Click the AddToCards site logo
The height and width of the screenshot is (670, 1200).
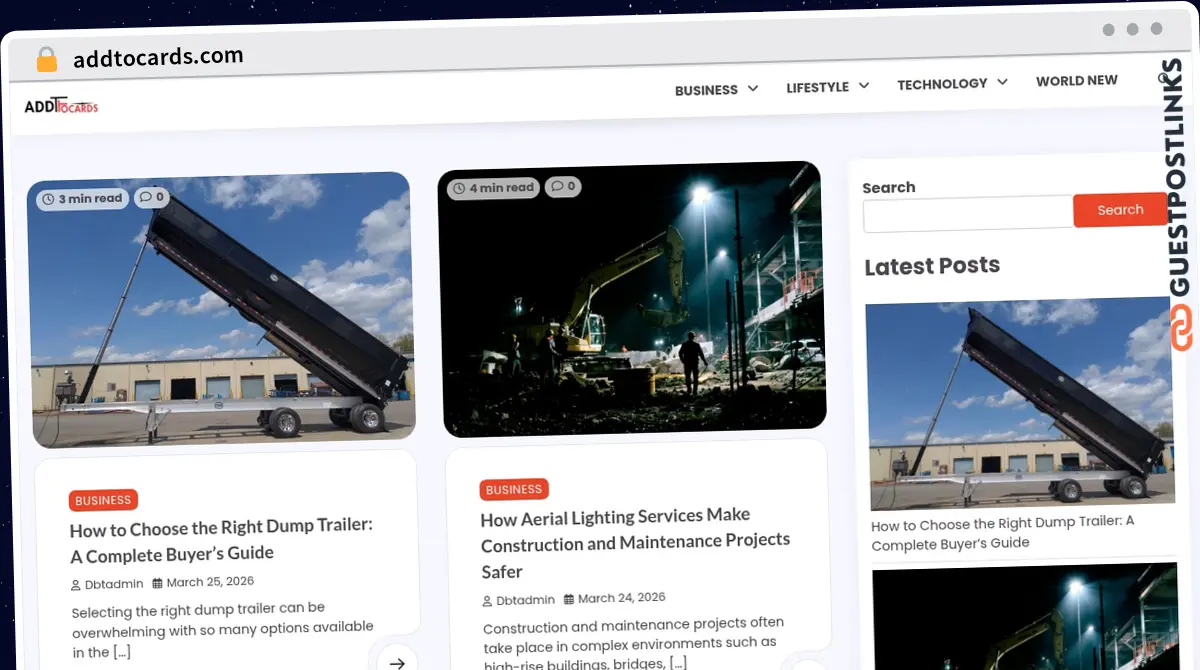tap(61, 105)
